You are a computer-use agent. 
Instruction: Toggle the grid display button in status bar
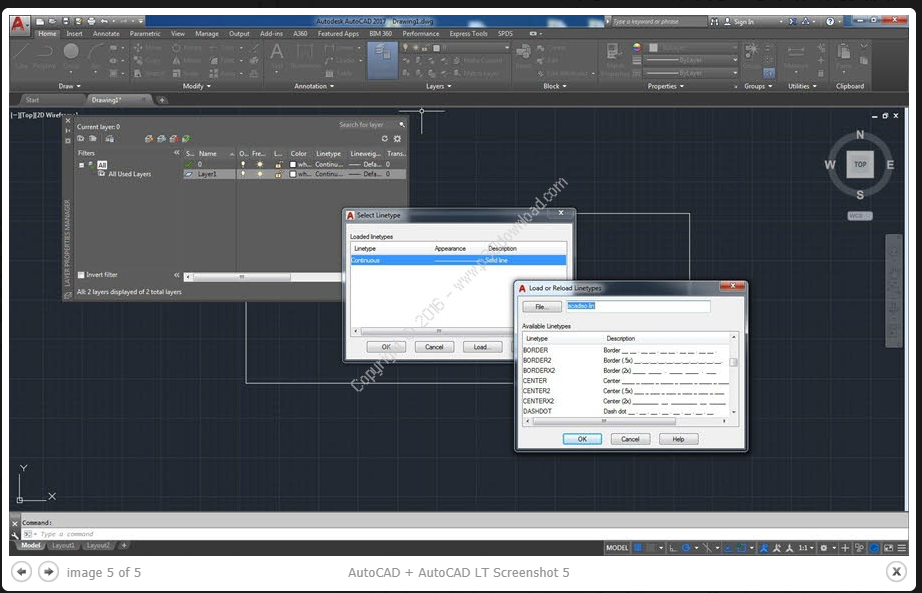click(x=638, y=548)
